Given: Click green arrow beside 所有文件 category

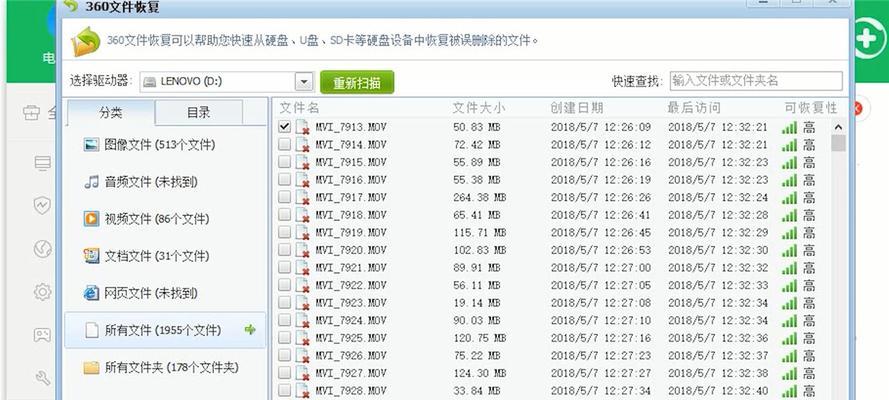Looking at the screenshot, I should tap(250, 329).
